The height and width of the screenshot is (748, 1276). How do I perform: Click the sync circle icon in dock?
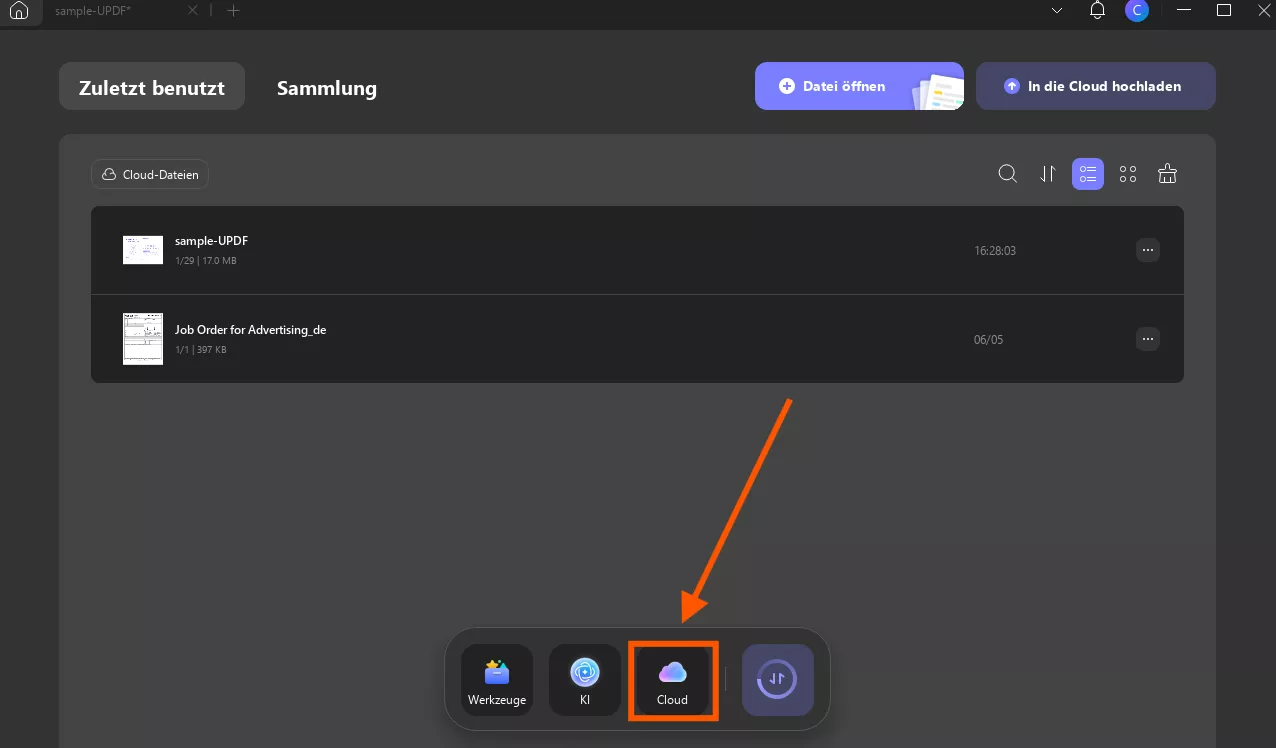coord(778,680)
